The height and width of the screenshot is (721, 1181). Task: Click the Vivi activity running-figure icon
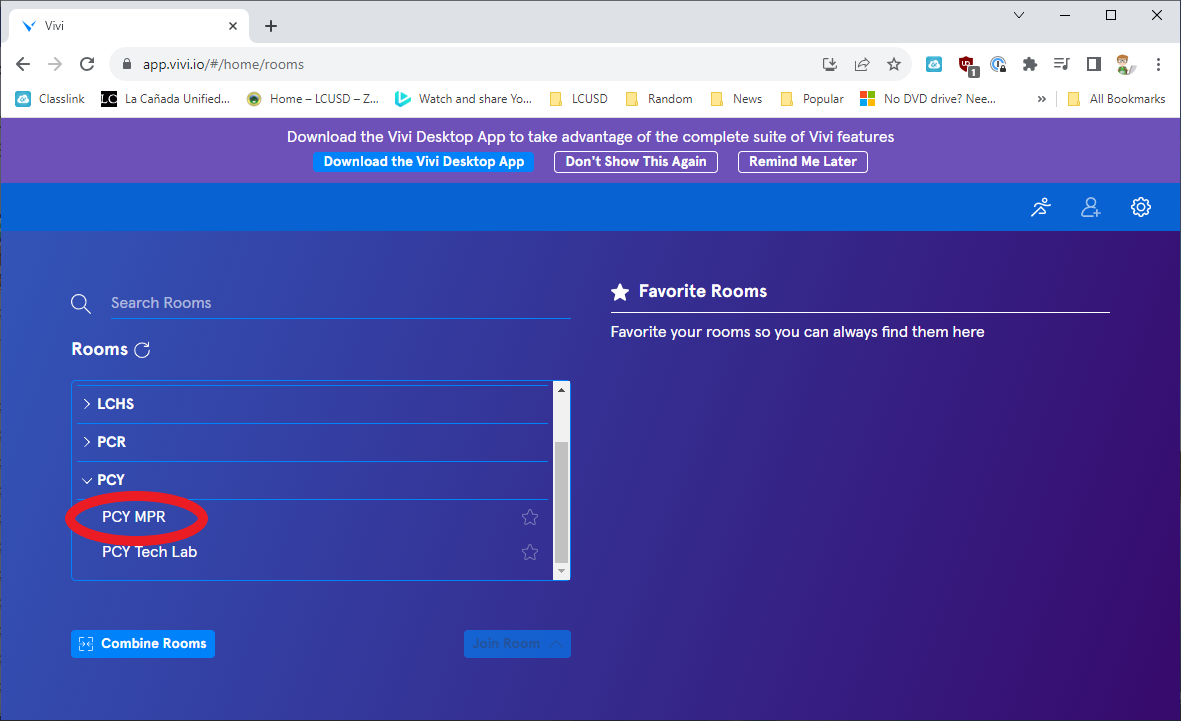click(1041, 207)
